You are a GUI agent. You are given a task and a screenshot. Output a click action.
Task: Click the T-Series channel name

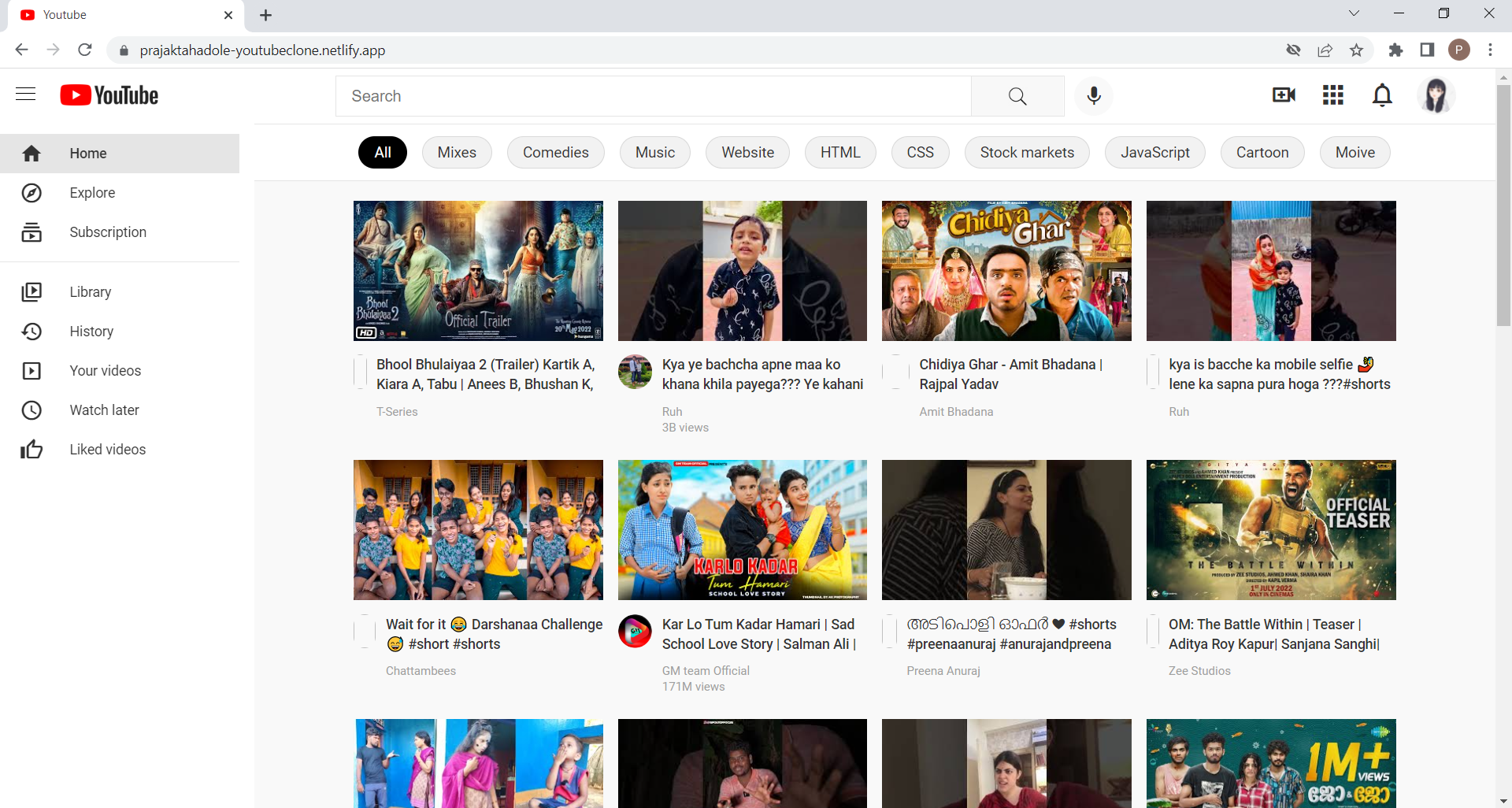pyautogui.click(x=397, y=412)
